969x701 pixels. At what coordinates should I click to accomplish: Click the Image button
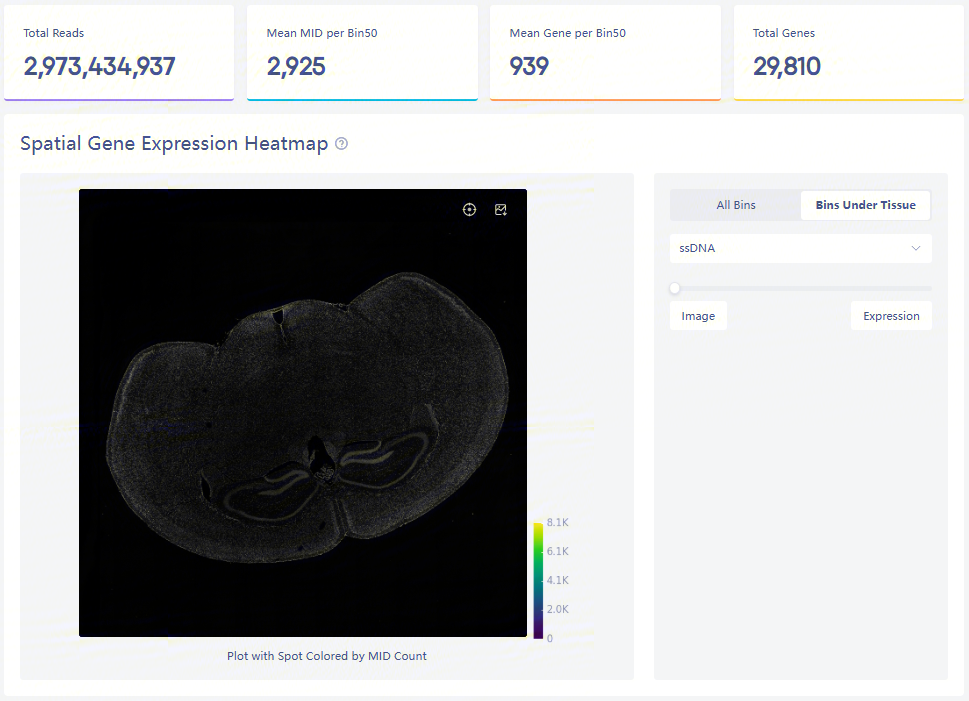pos(698,316)
